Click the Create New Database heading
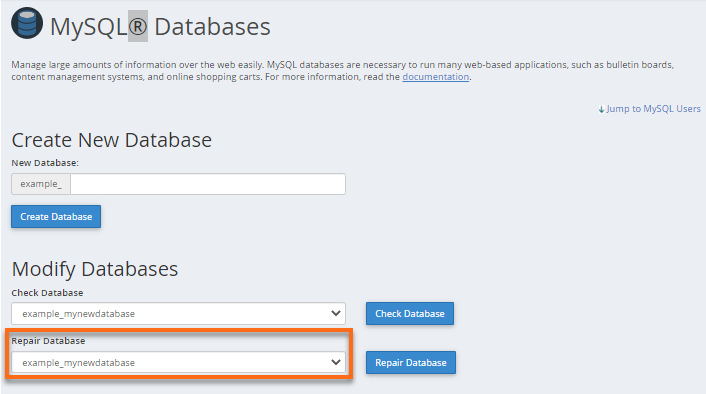The image size is (706, 394). tap(112, 140)
